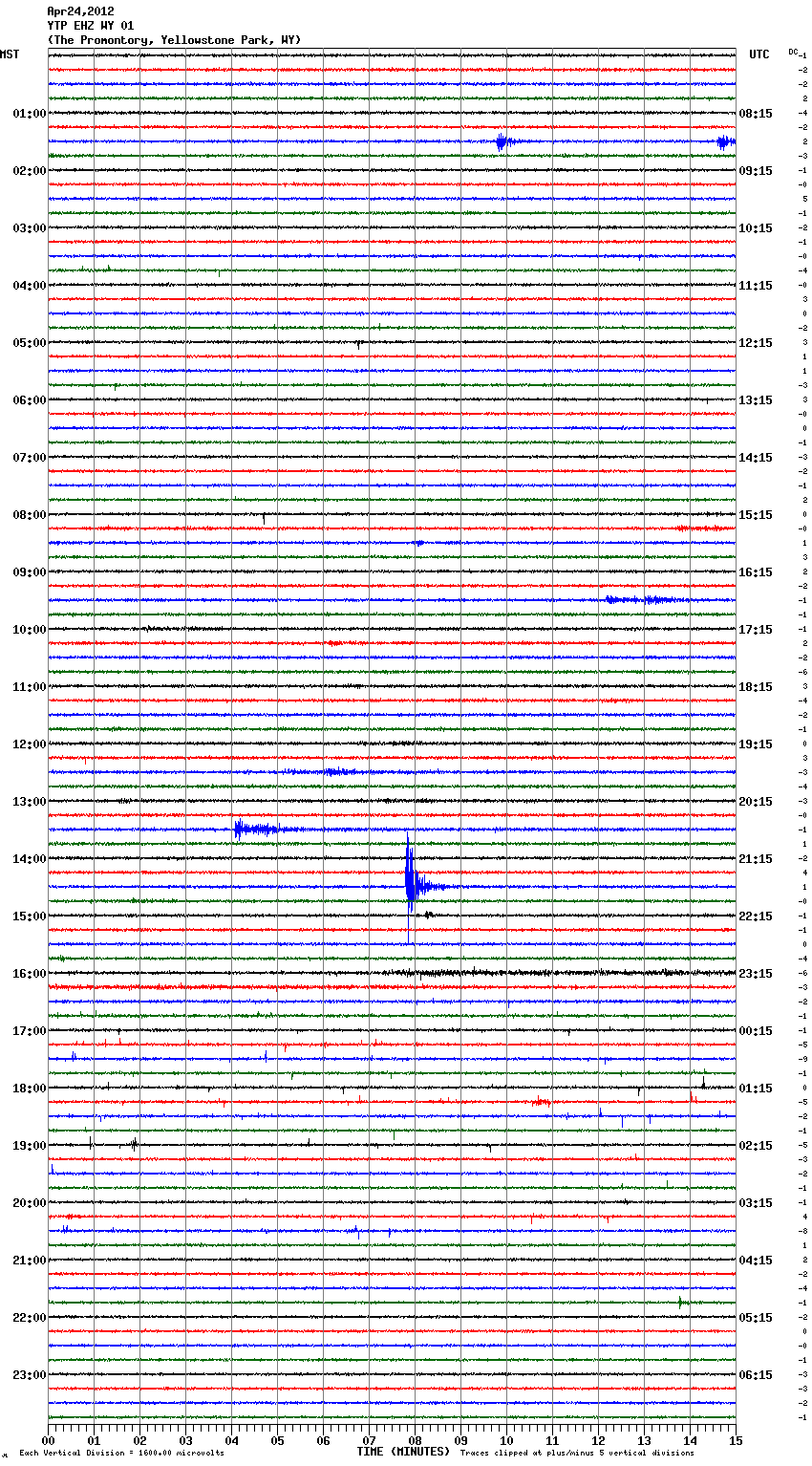
Task: Click the '09:15' UTC time label
Action: [x=756, y=171]
